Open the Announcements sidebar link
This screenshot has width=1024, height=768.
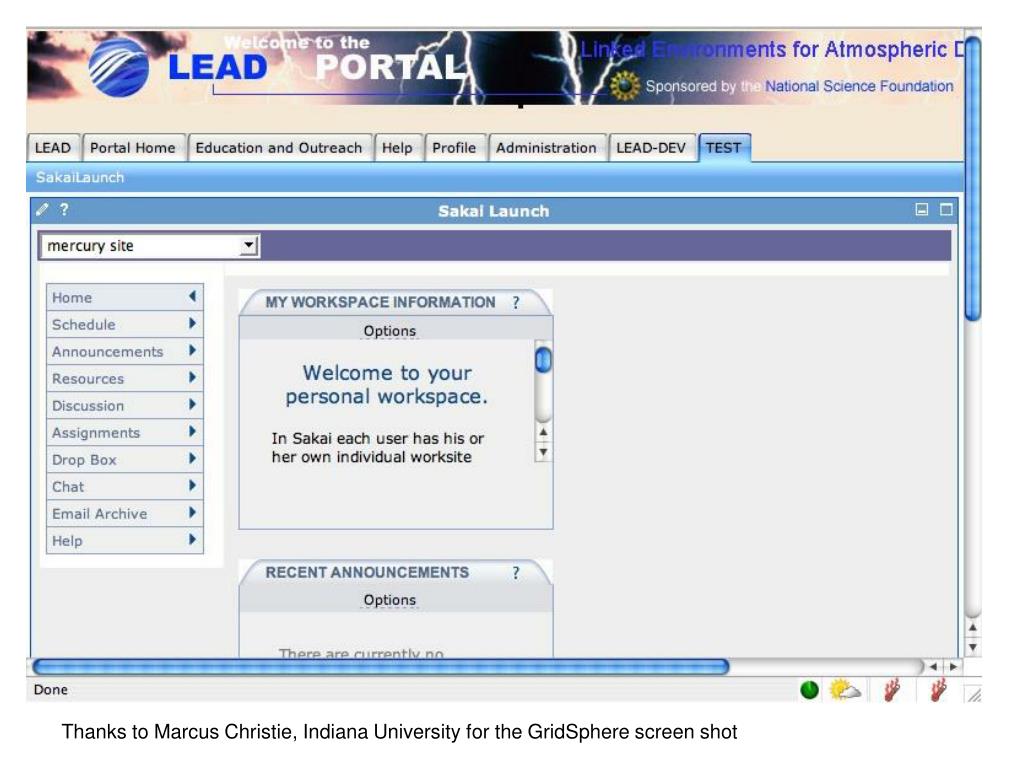coord(108,351)
